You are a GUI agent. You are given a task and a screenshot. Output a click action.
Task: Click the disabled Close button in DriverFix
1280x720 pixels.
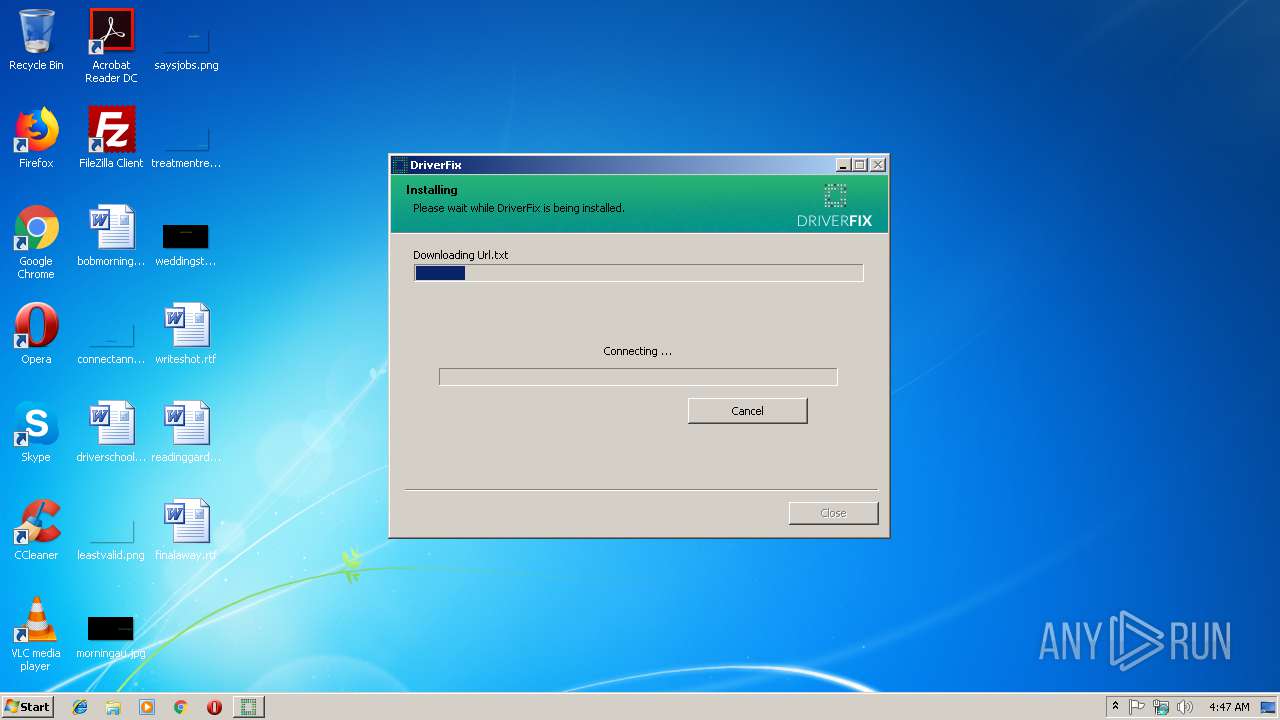pos(833,513)
